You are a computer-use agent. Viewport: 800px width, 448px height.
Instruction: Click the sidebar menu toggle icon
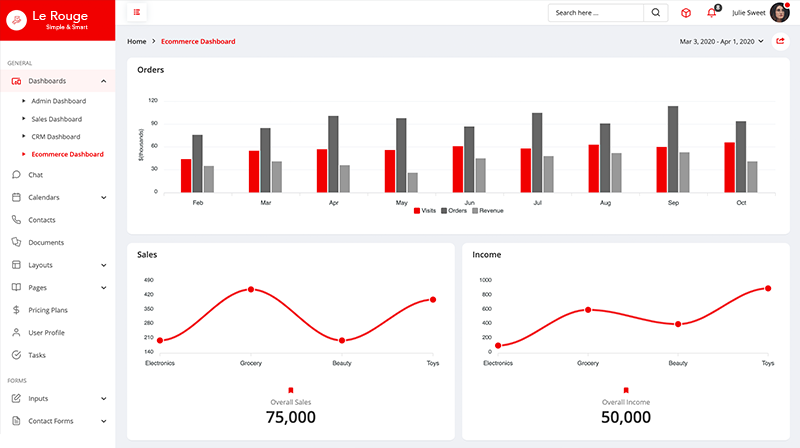[x=137, y=13]
